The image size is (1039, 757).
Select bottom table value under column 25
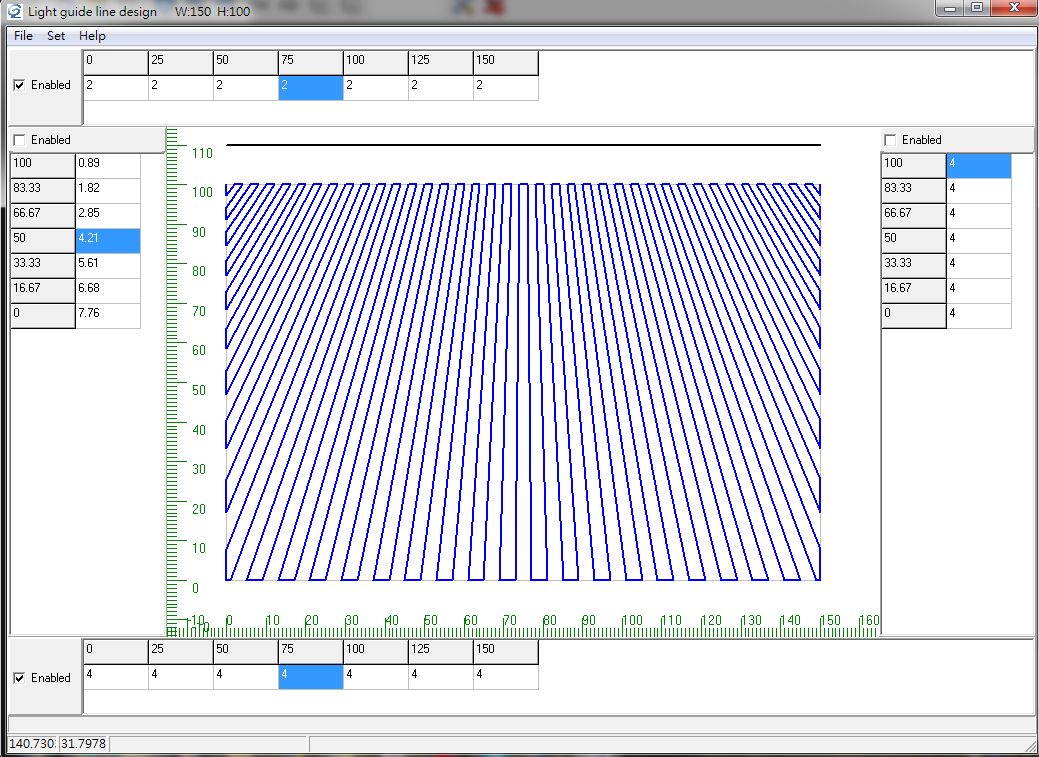[181, 677]
